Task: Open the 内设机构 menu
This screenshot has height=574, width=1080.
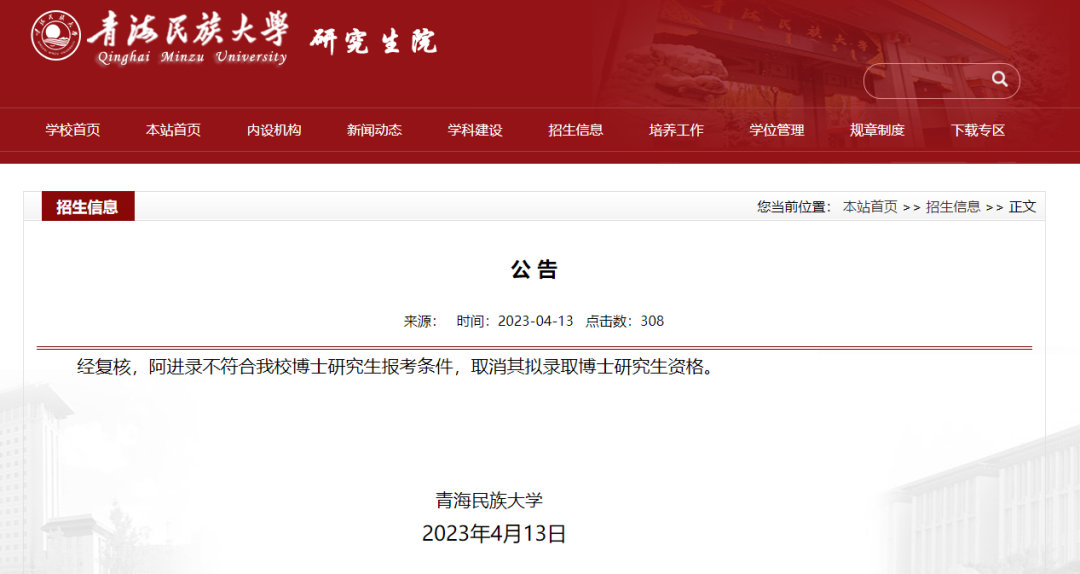Action: 274,130
